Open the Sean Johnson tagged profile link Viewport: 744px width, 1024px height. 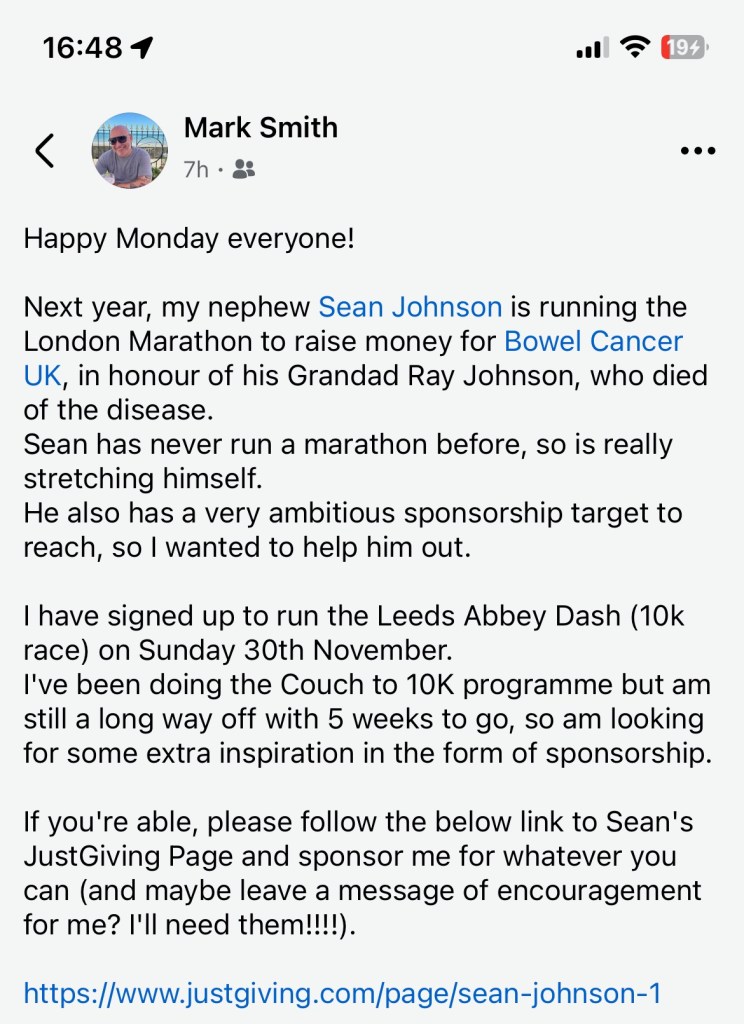tap(410, 306)
